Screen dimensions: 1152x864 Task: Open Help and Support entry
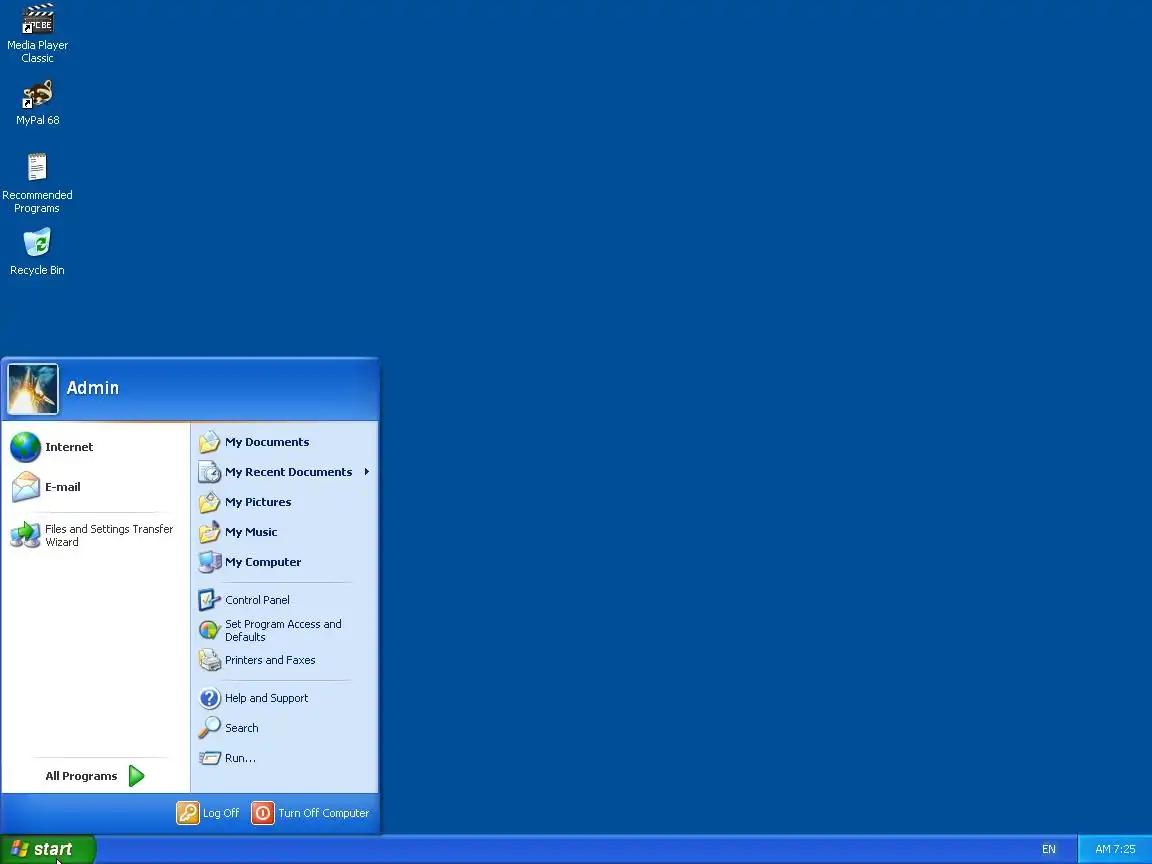point(285,698)
